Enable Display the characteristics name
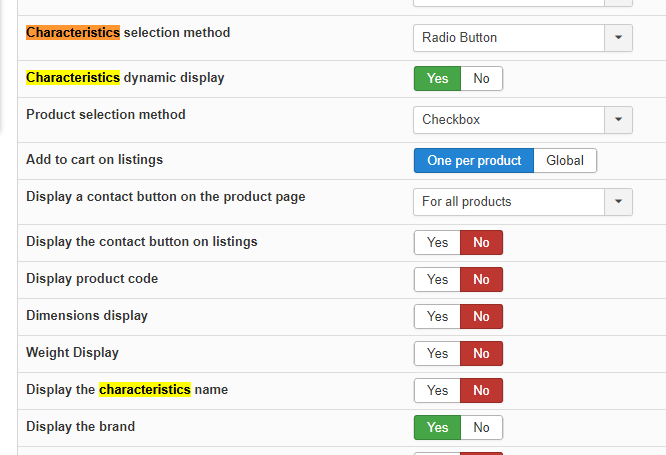 coord(437,390)
